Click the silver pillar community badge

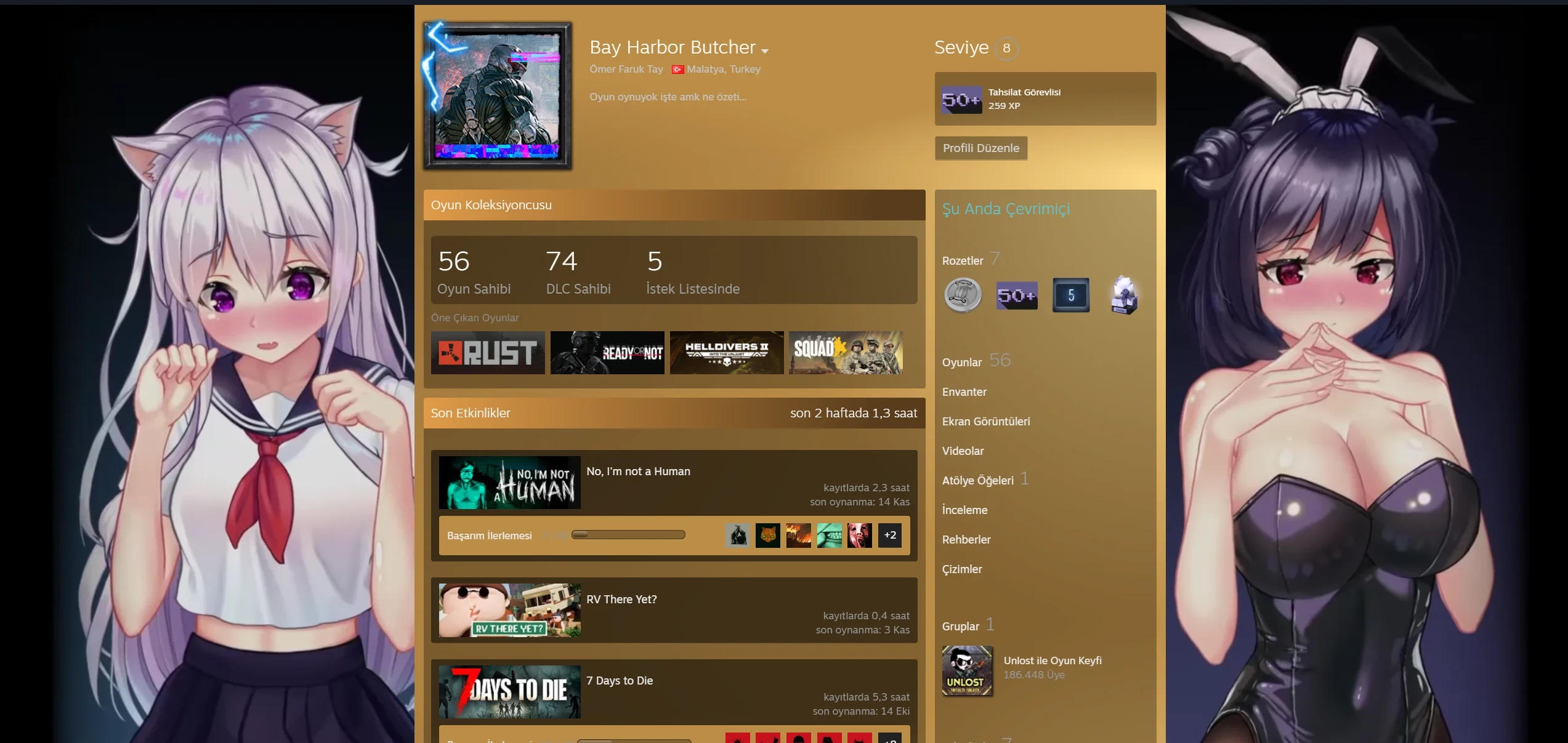[963, 295]
